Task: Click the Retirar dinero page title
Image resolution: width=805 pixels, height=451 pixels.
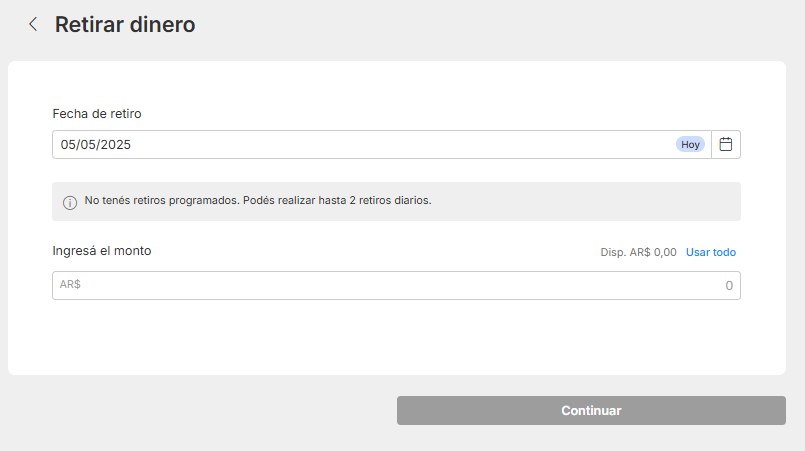Action: pyautogui.click(x=125, y=25)
